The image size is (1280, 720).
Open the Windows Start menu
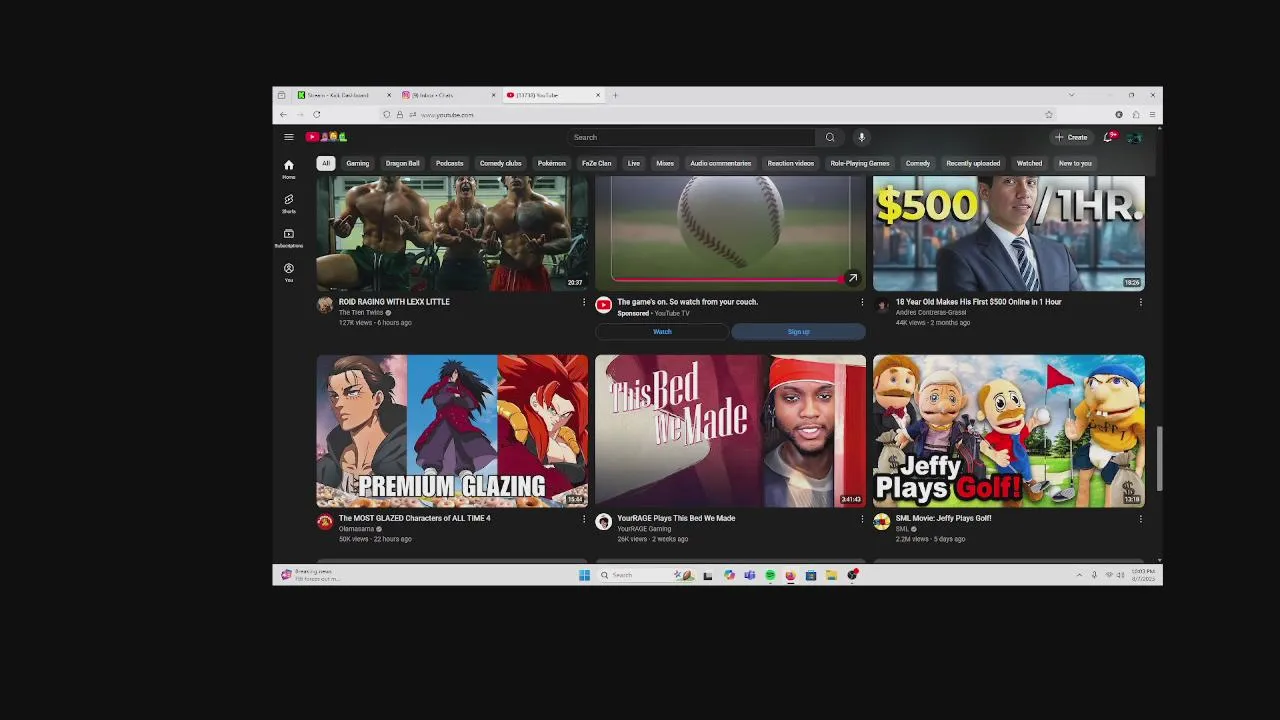click(584, 575)
